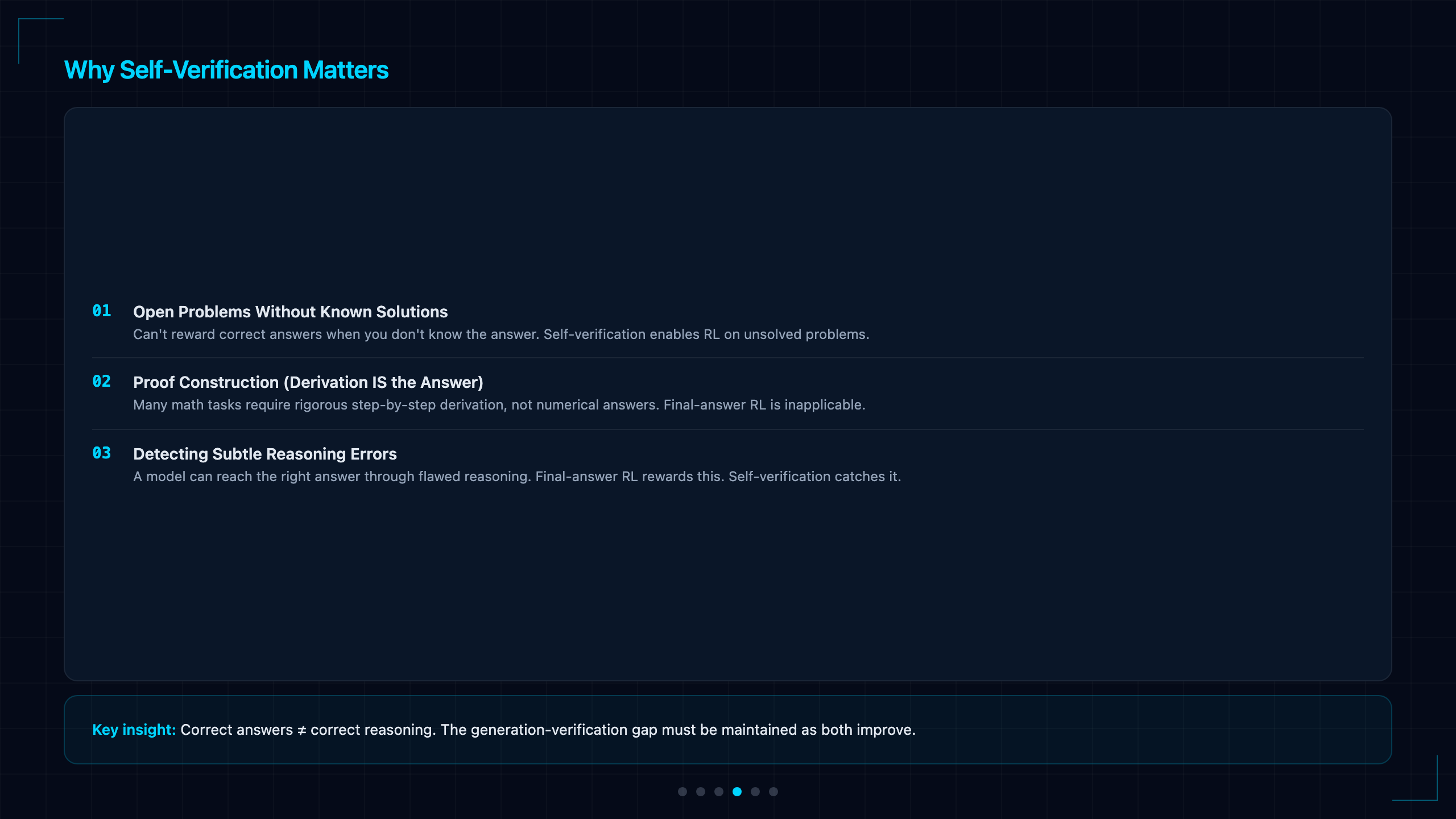Image resolution: width=1456 pixels, height=819 pixels.
Task: Click the active cyan slide dot
Action: (737, 792)
